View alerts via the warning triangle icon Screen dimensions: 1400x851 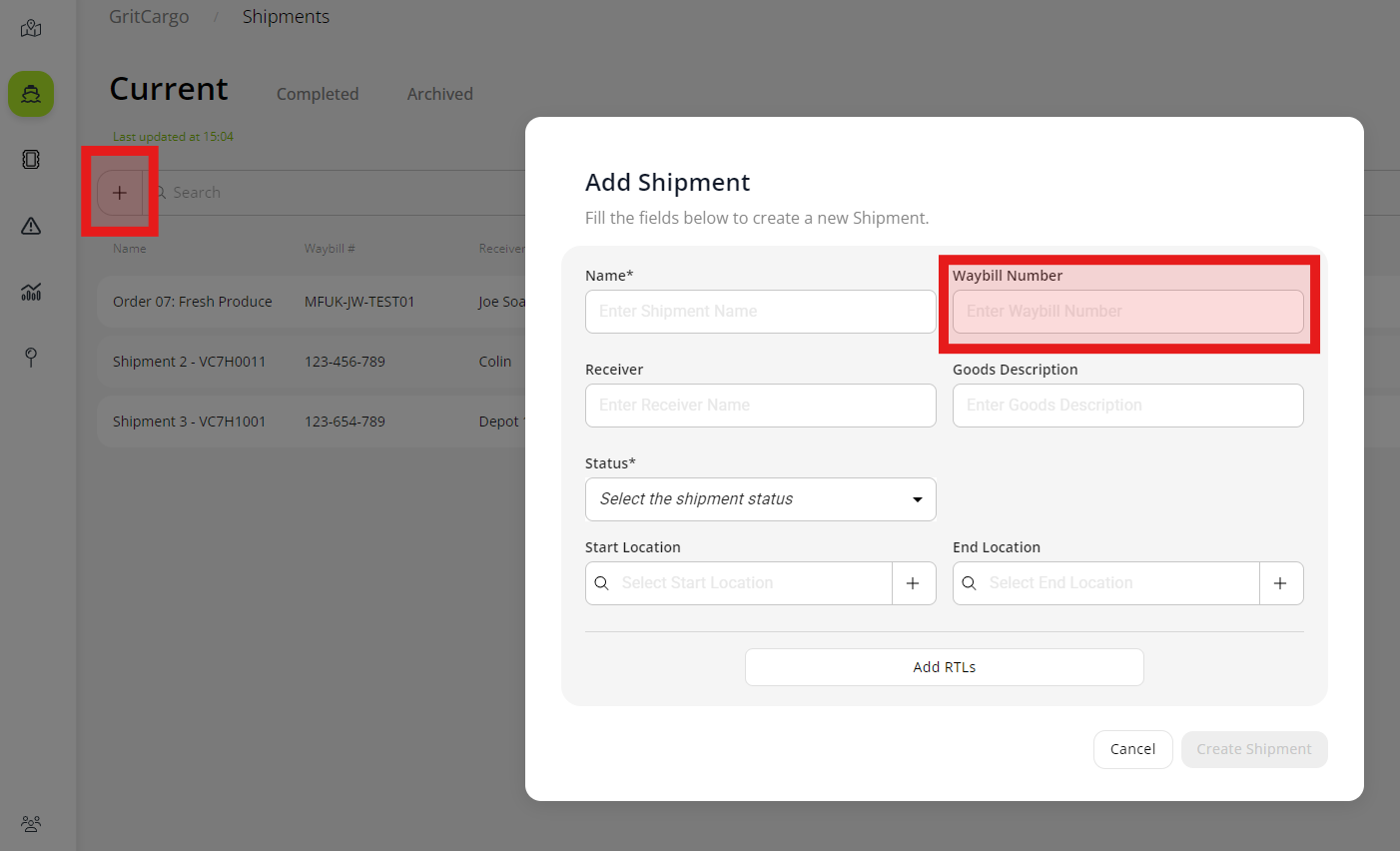(x=30, y=226)
